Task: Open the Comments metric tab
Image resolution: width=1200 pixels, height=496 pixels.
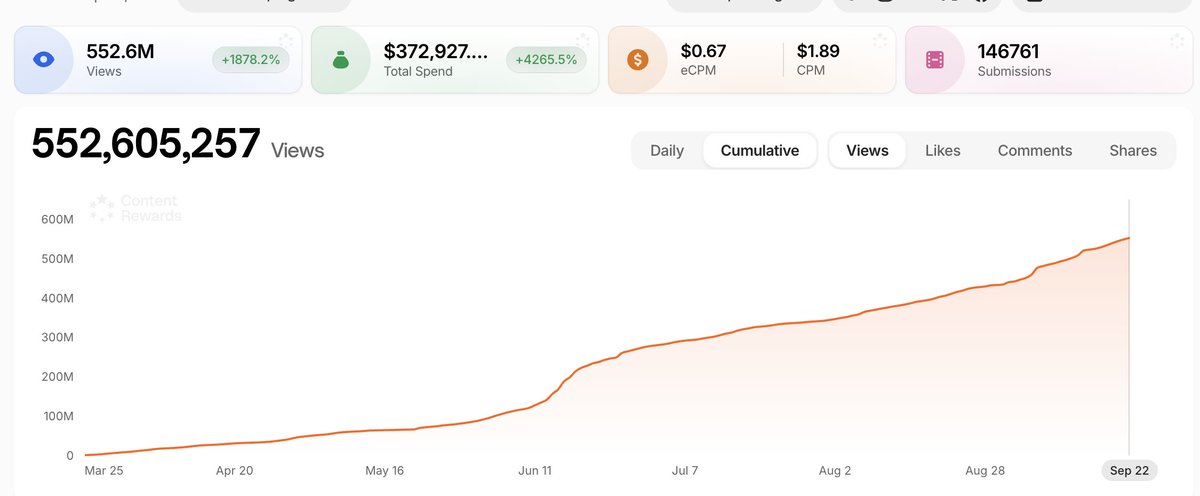Action: click(x=1035, y=151)
